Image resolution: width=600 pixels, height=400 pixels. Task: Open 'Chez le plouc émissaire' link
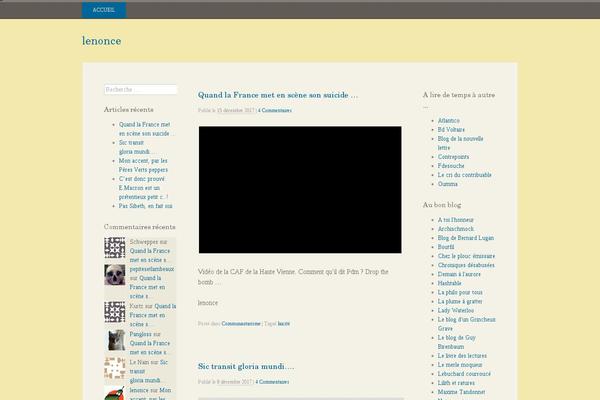pos(466,256)
